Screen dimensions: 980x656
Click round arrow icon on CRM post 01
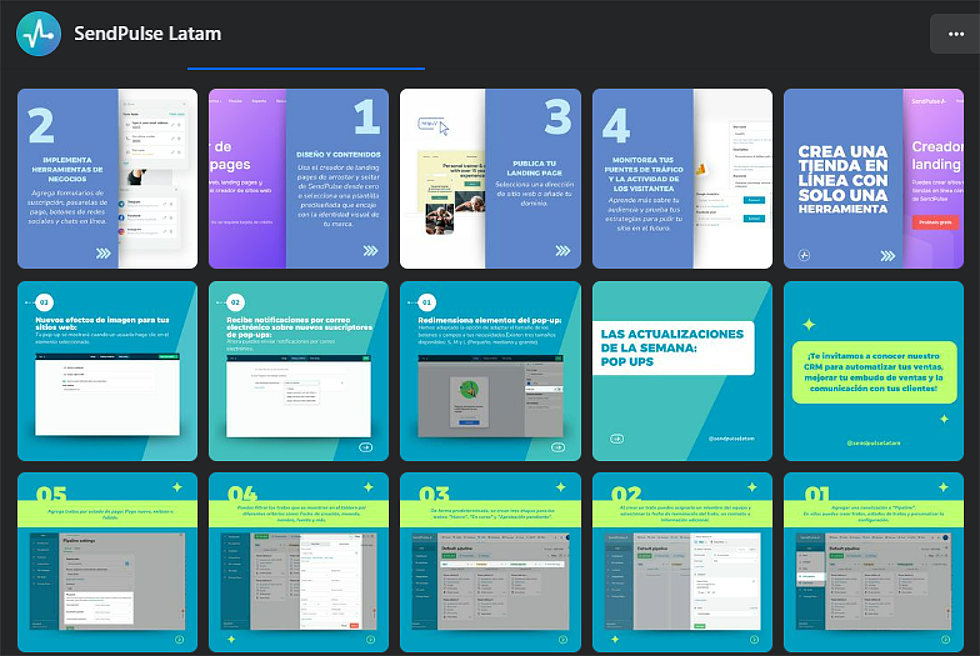(x=946, y=639)
